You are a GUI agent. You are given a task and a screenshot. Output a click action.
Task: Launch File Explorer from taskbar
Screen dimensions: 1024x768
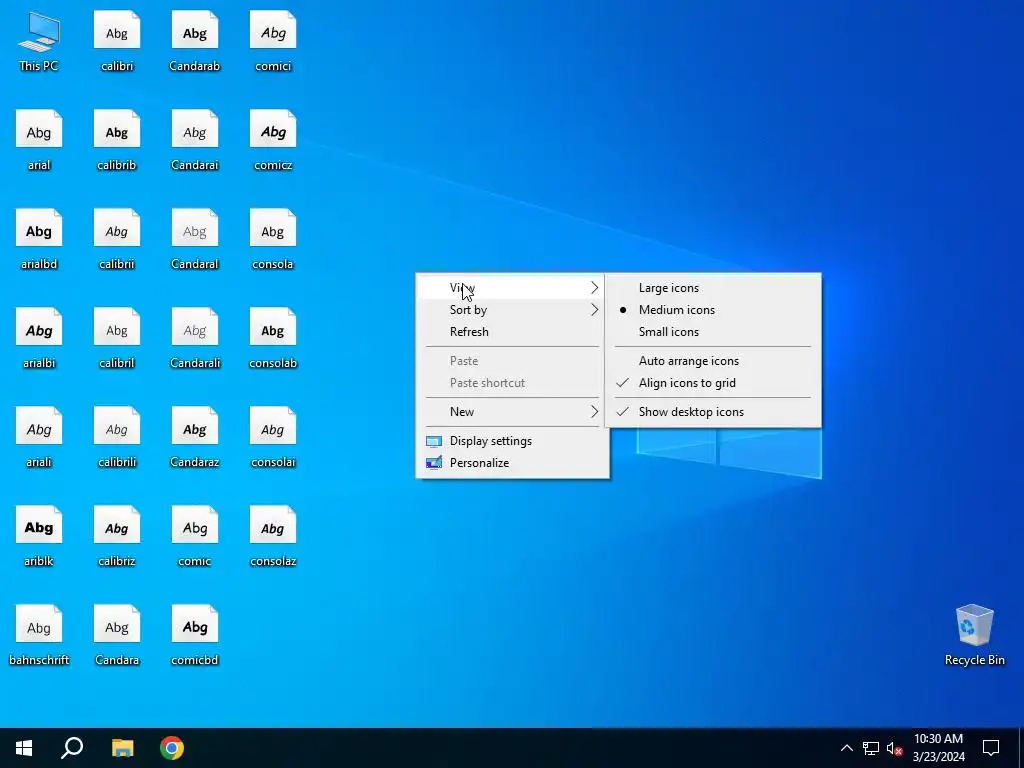pyautogui.click(x=122, y=748)
